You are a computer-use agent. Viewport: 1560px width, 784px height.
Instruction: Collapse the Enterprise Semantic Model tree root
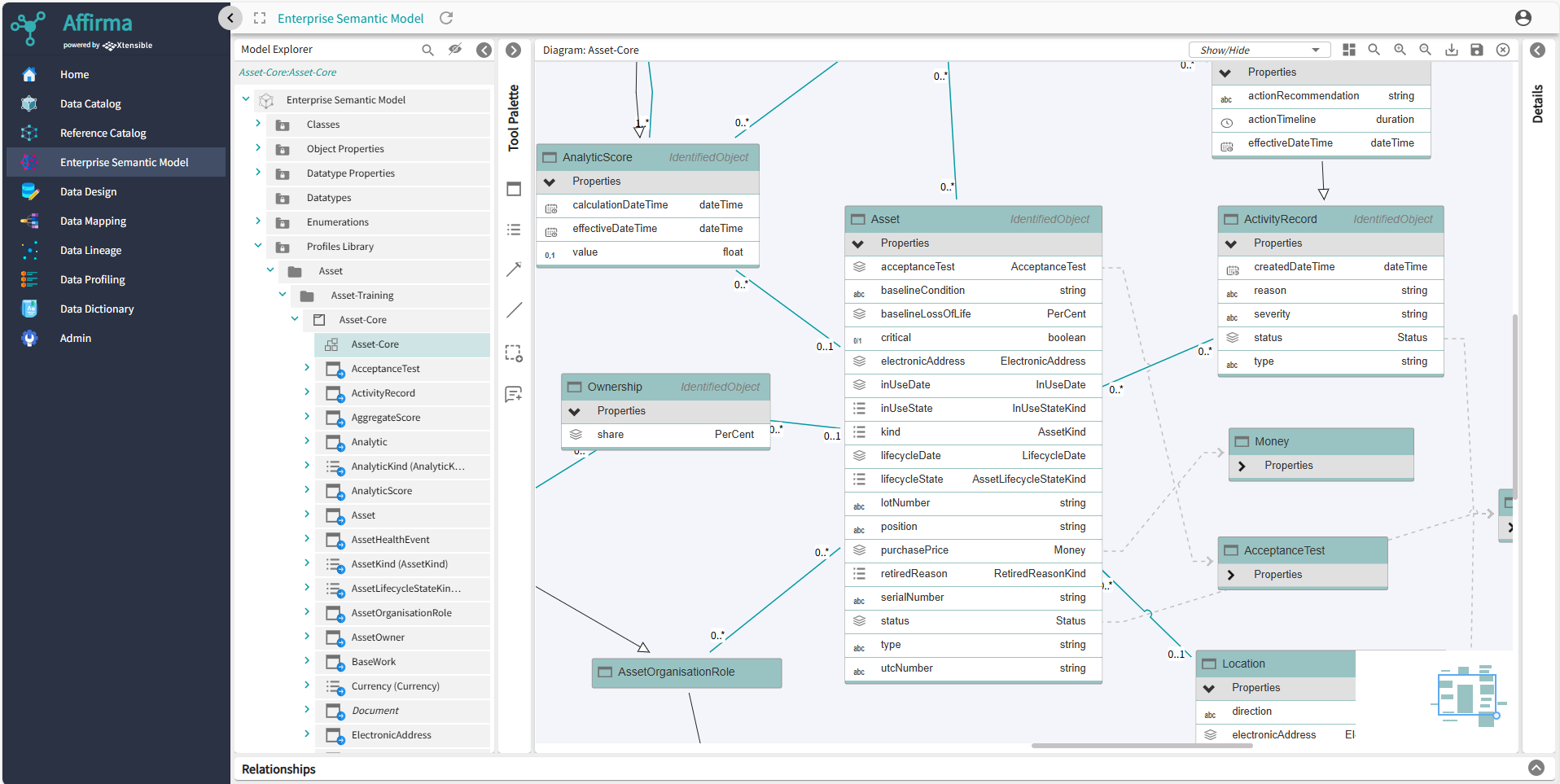246,99
